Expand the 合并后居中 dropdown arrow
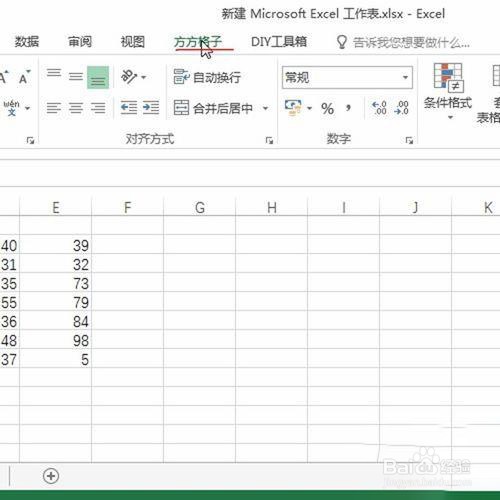This screenshot has width=500, height=500. 265,108
